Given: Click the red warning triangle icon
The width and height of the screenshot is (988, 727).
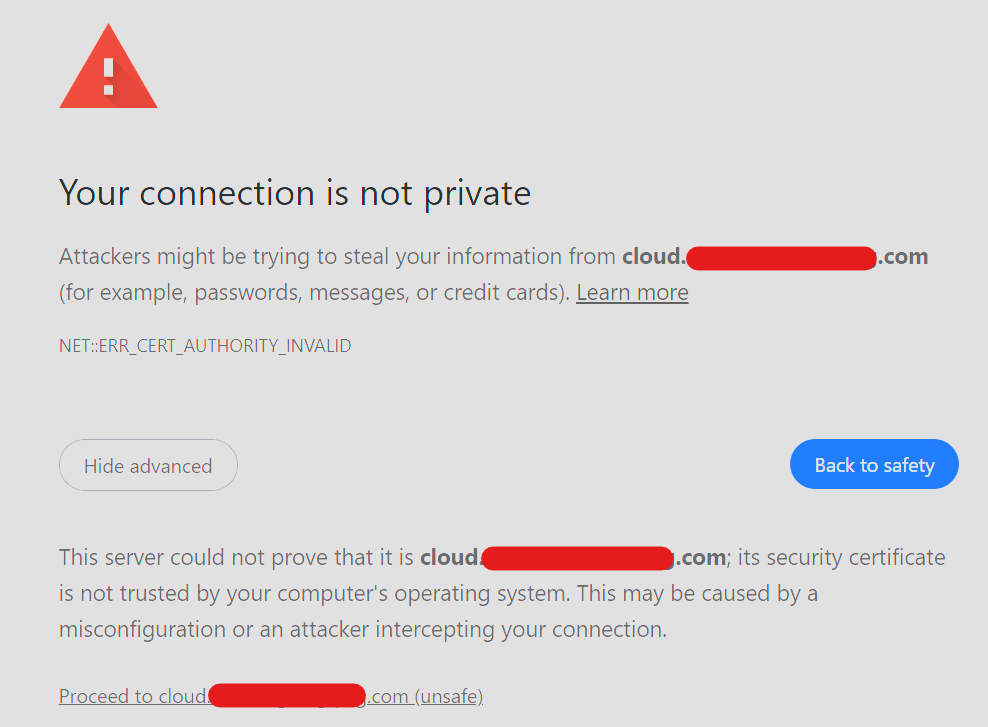Looking at the screenshot, I should tap(108, 66).
